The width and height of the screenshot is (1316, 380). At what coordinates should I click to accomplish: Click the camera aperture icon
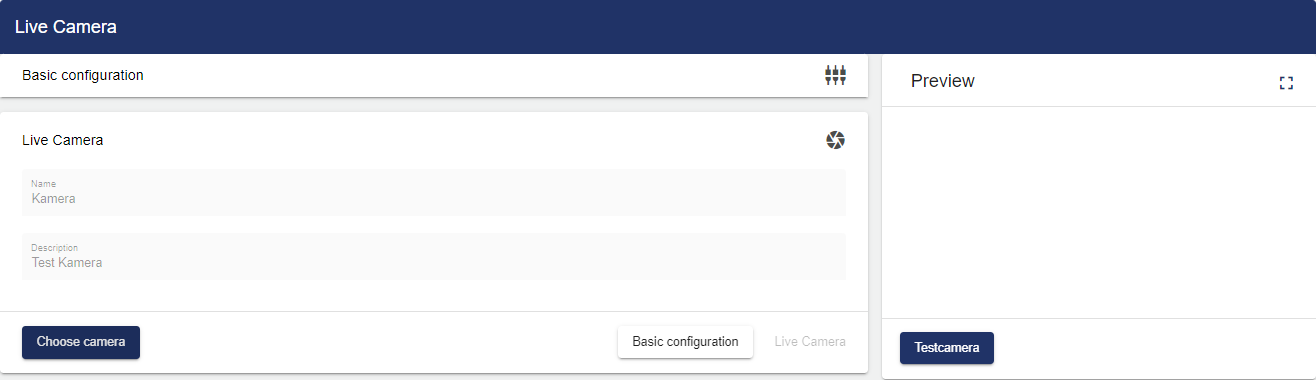tap(835, 140)
